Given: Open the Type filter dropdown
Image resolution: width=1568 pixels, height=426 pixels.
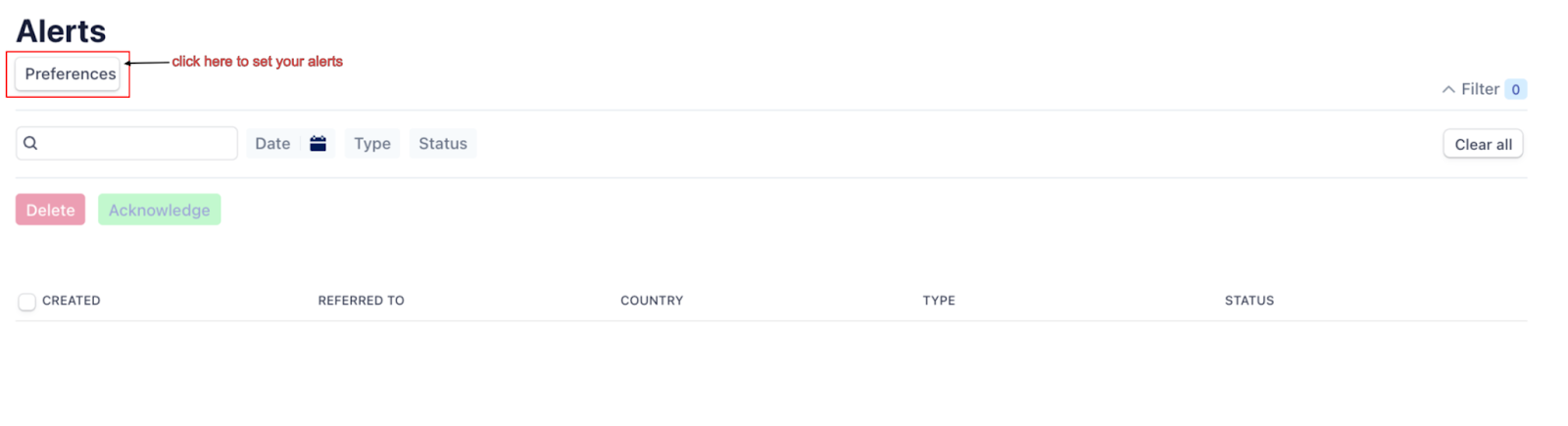Looking at the screenshot, I should click(372, 143).
